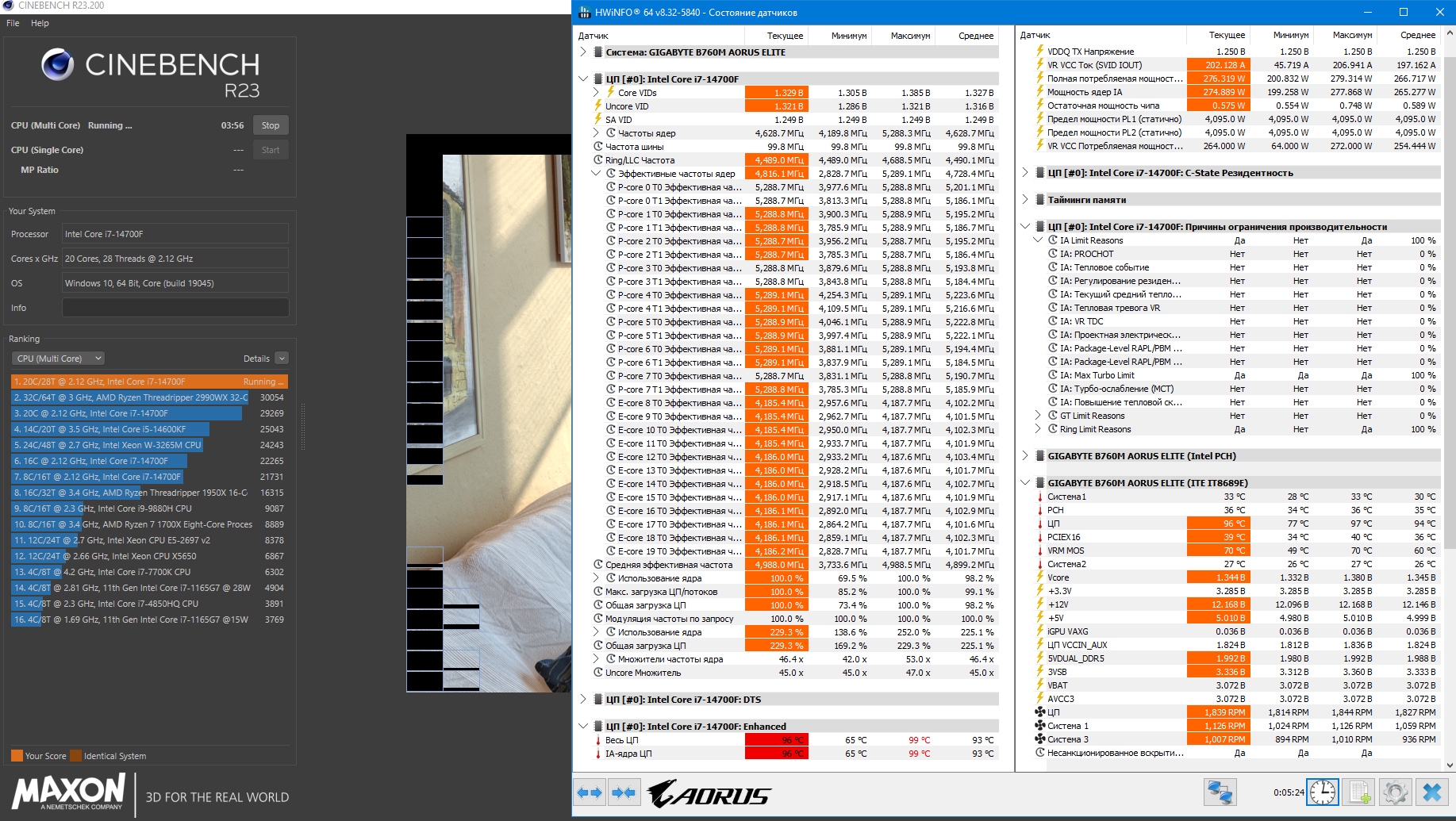Image resolution: width=1456 pixels, height=821 pixels.
Task: Collapse the GIGABYTE B760M AORUS ELITE (ITE IT8689E) group
Action: tap(1025, 483)
